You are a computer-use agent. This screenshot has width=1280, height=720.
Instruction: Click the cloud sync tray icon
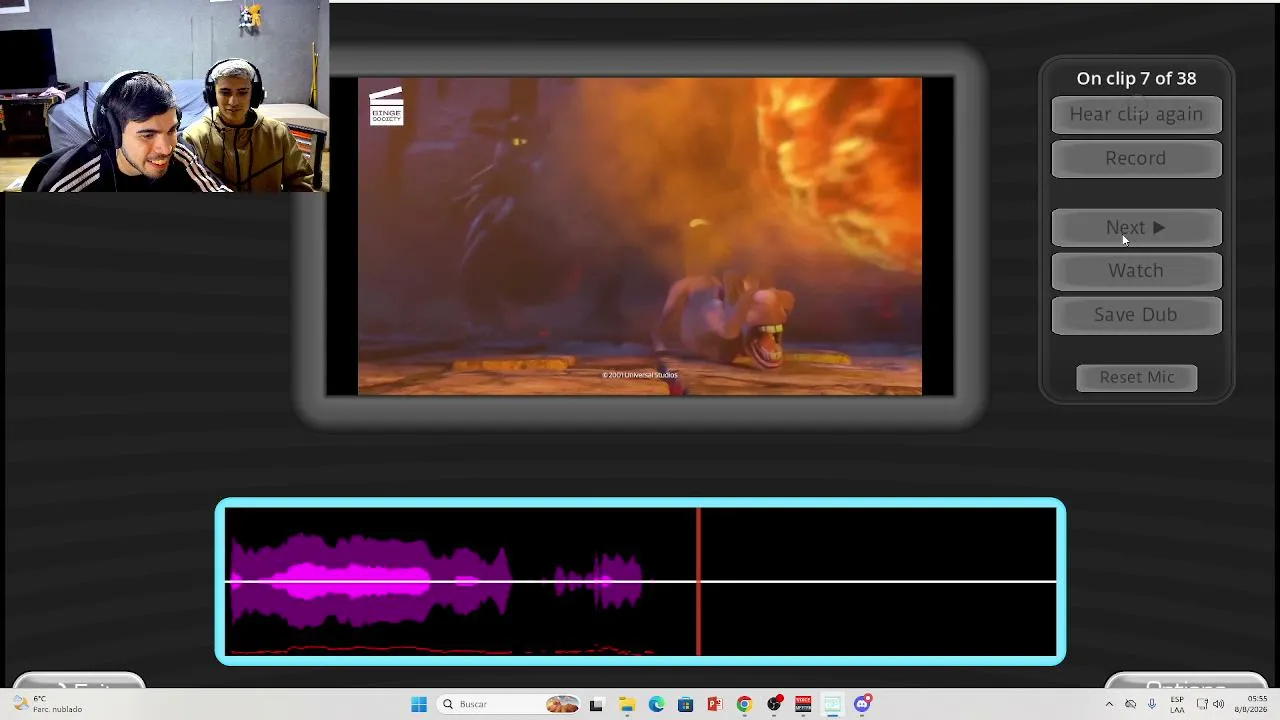point(1131,704)
